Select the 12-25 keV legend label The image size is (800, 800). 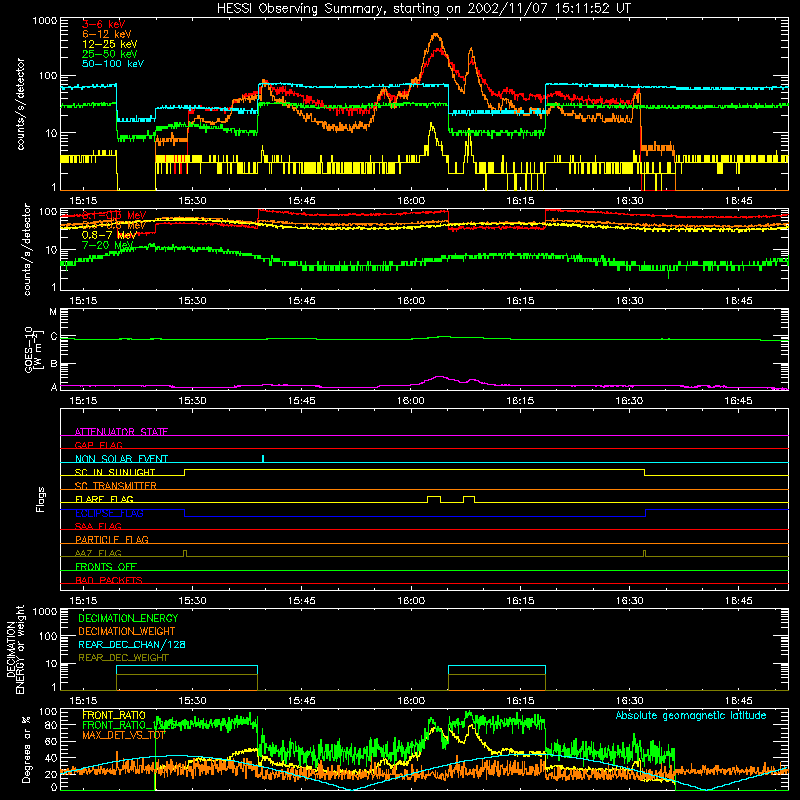(x=110, y=44)
